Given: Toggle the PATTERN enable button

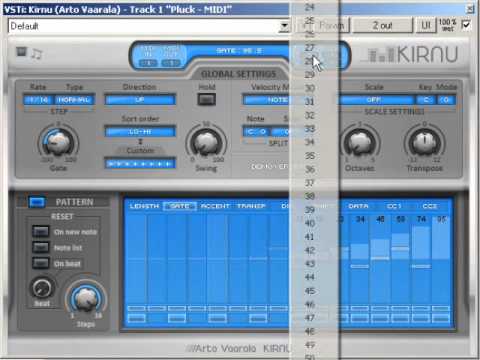Looking at the screenshot, I should click(36, 202).
